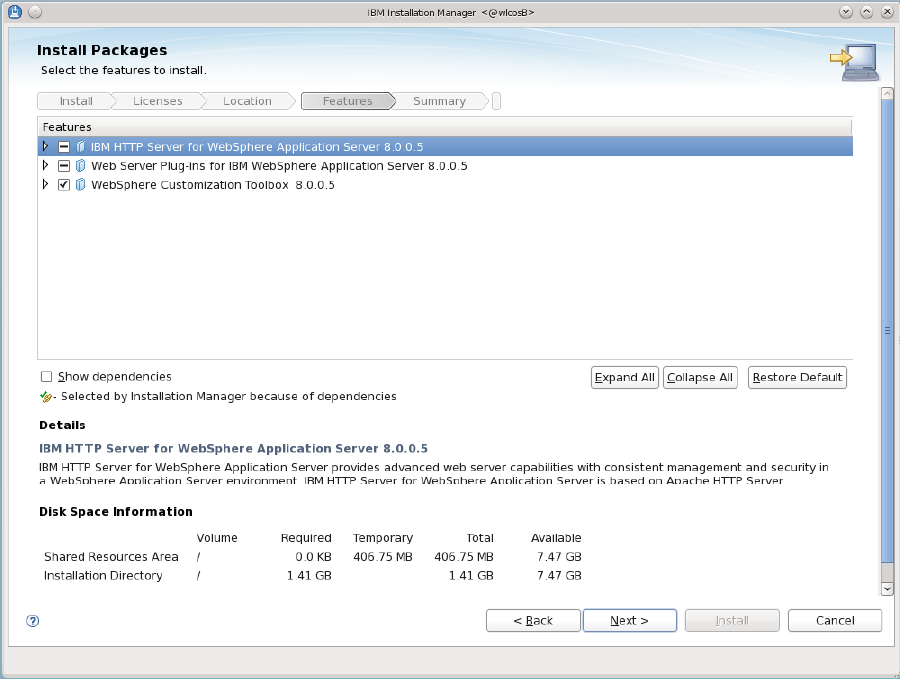This screenshot has height=679, width=900.
Task: Minimize the Installation Manager window
Action: pyautogui.click(x=845, y=12)
